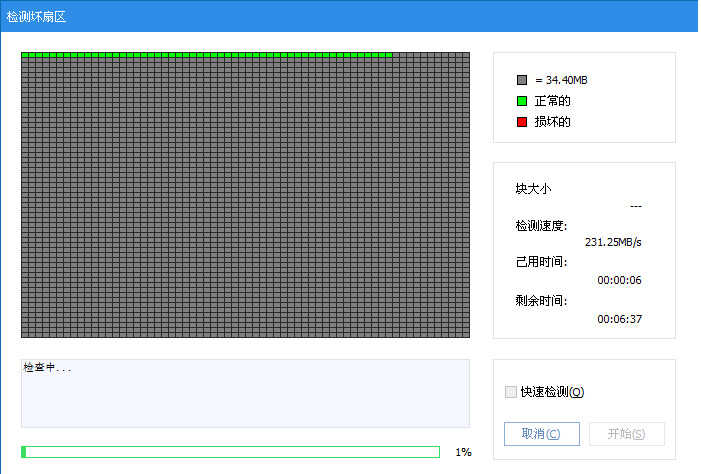Click the 取消(C) cancel button
The image size is (701, 474).
(541, 434)
